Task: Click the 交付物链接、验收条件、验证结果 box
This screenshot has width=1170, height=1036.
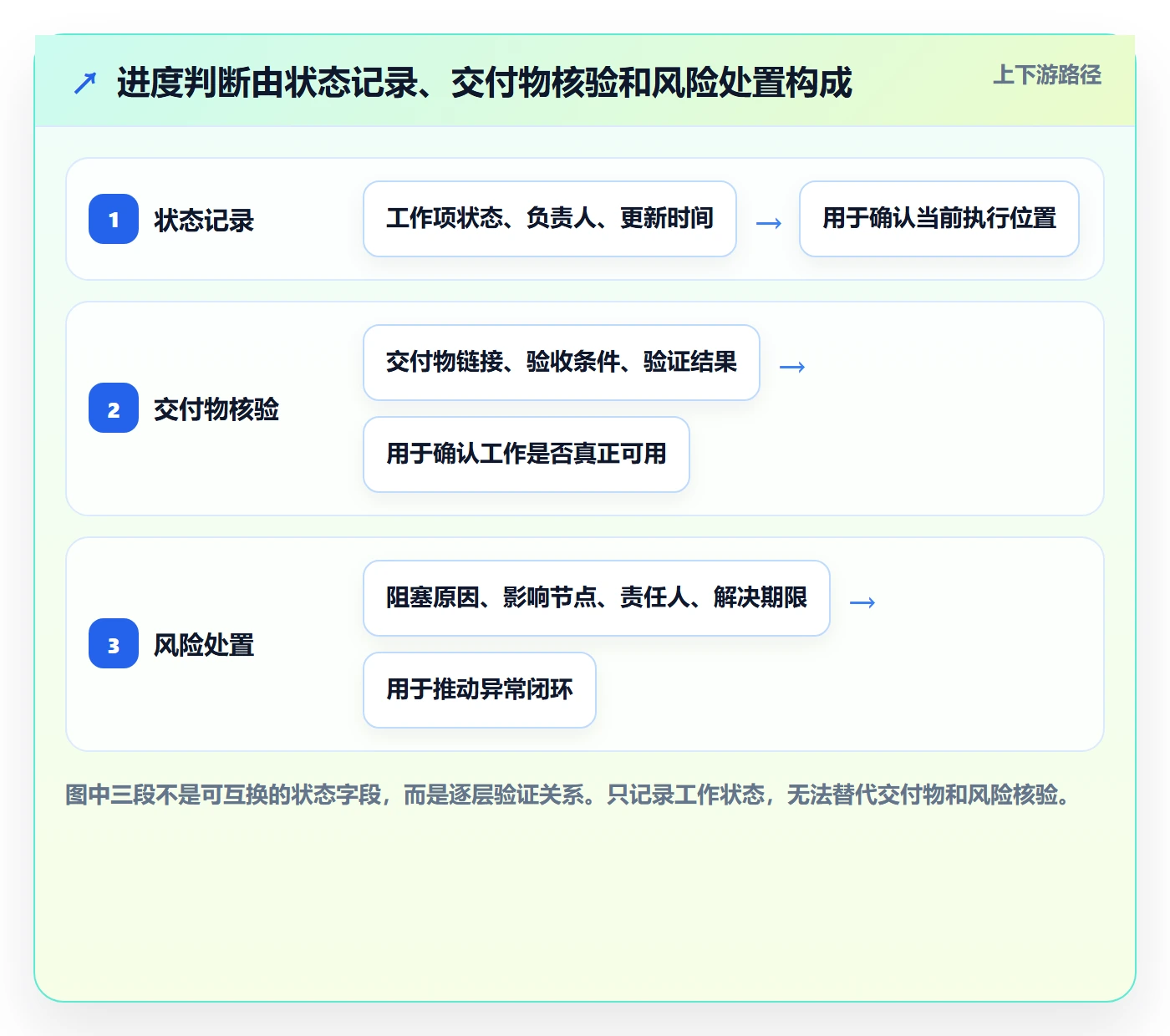Action: 562,363
